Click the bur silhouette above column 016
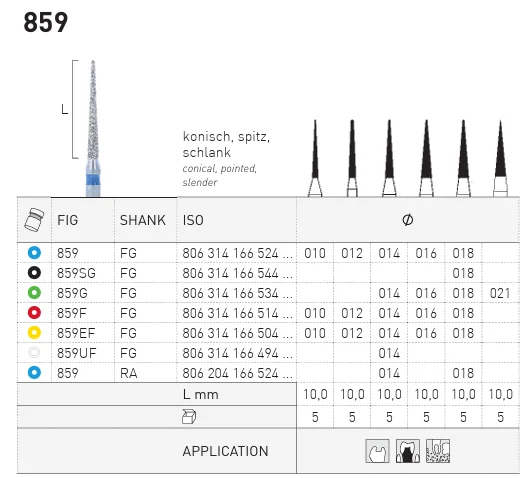 point(426,158)
